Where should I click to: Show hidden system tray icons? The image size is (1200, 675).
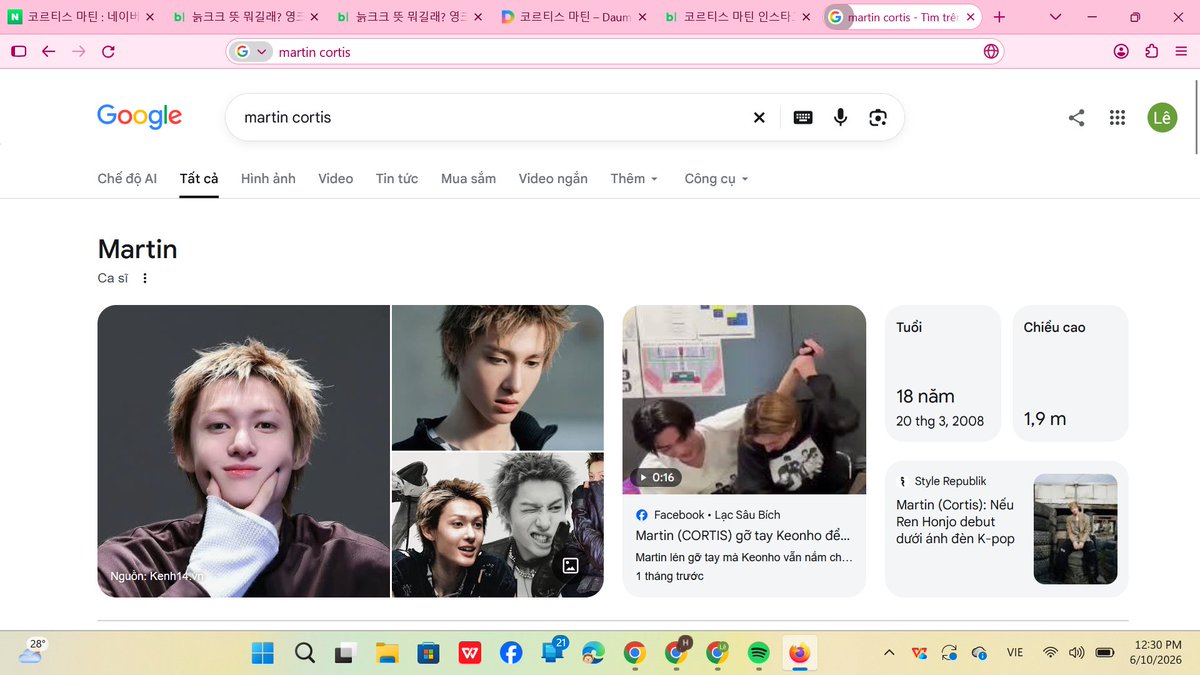click(x=889, y=654)
